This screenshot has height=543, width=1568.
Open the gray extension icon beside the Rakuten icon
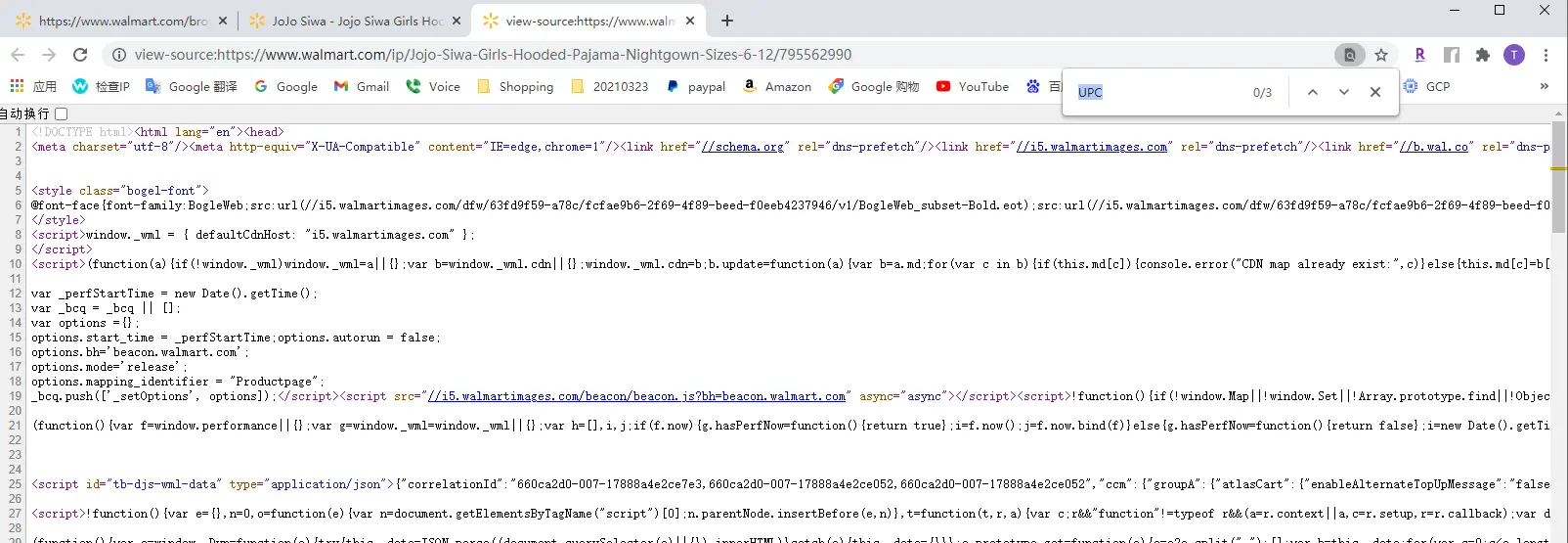click(1452, 55)
